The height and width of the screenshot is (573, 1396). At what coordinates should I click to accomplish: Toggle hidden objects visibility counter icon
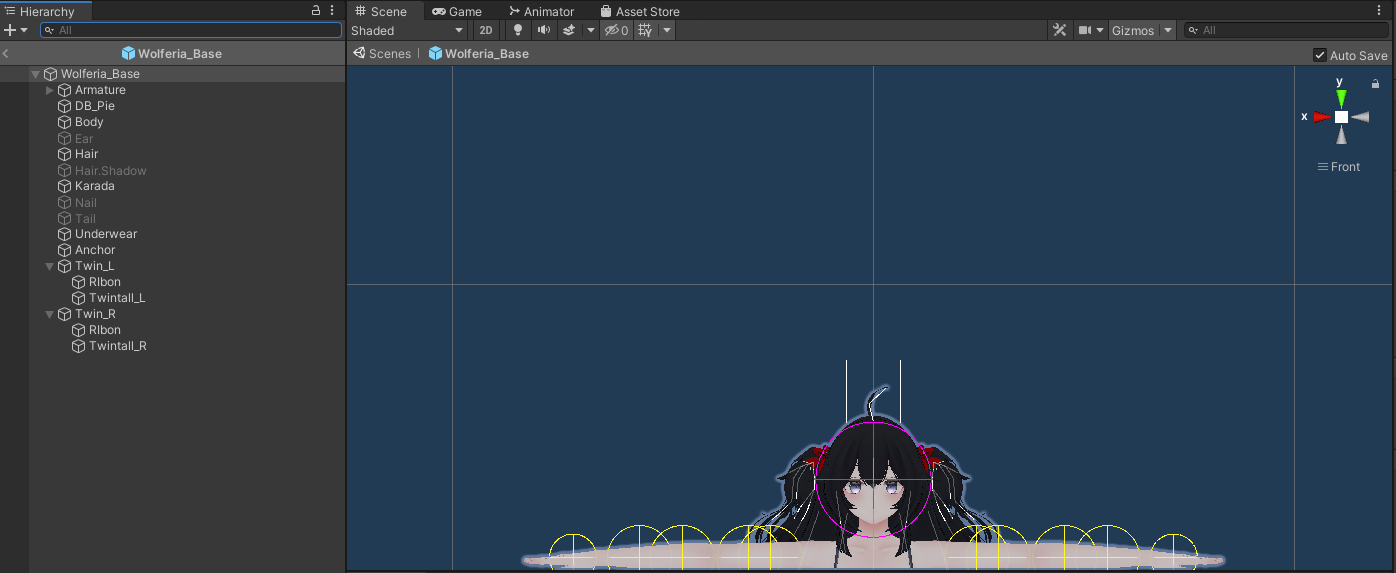[x=616, y=30]
